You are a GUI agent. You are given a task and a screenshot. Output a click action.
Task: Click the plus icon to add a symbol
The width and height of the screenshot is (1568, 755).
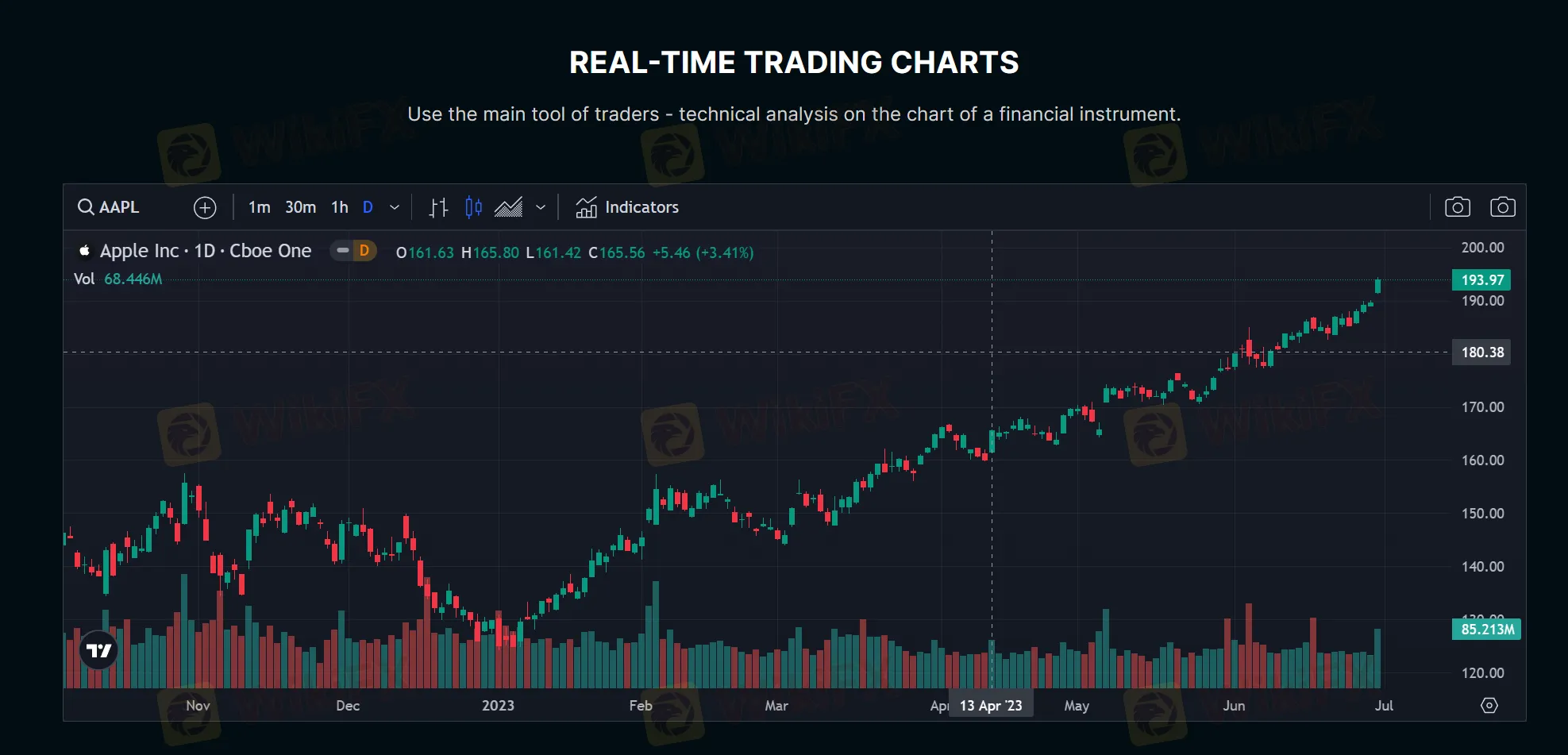tap(204, 207)
